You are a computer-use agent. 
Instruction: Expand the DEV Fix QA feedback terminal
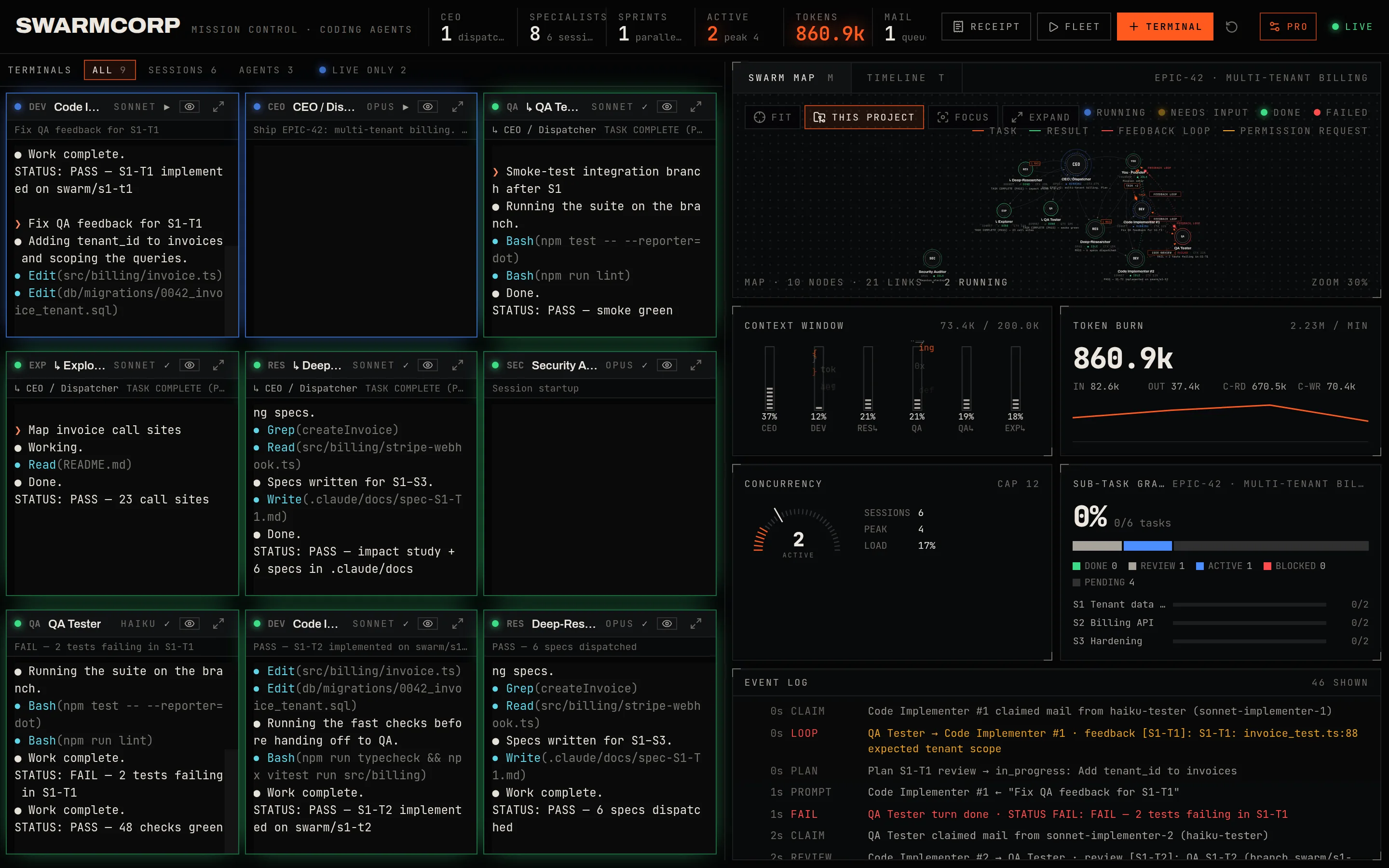(x=218, y=107)
